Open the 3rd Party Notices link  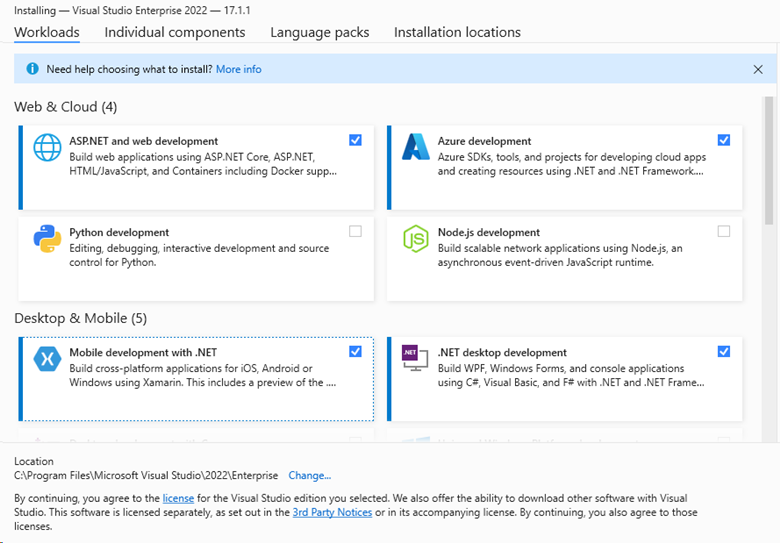(332, 512)
